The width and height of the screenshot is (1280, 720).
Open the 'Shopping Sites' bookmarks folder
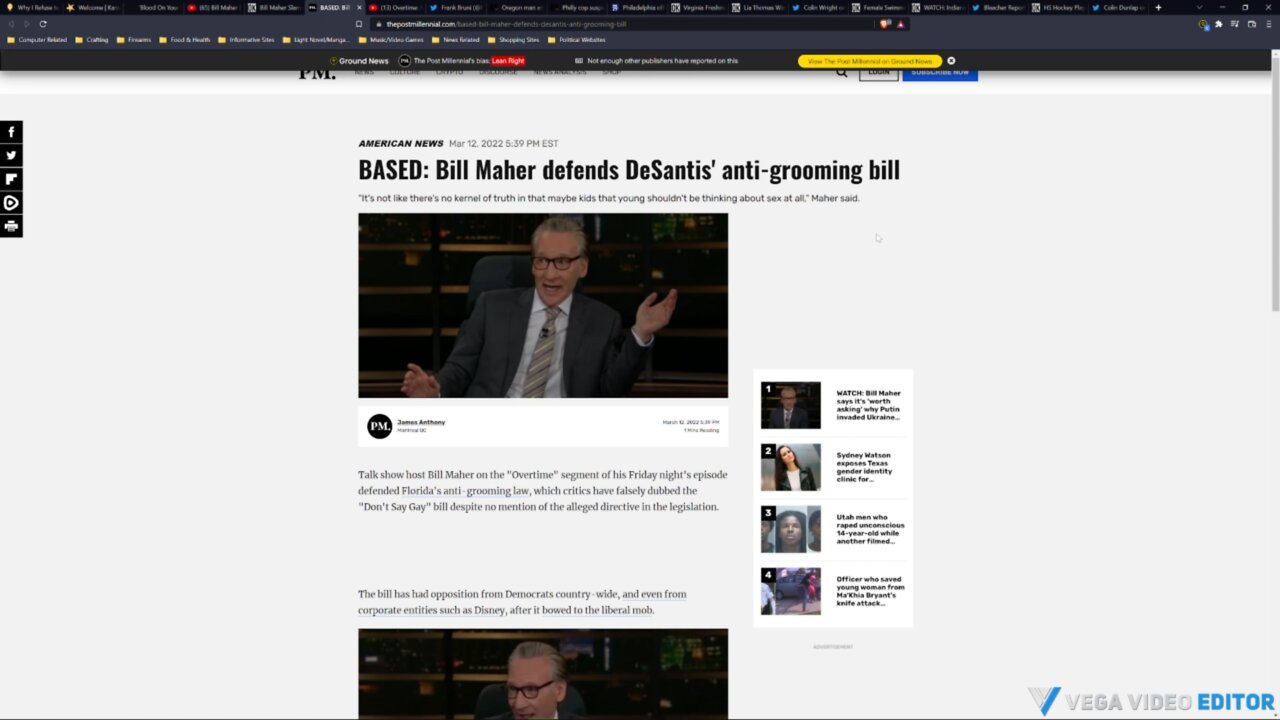pos(513,40)
